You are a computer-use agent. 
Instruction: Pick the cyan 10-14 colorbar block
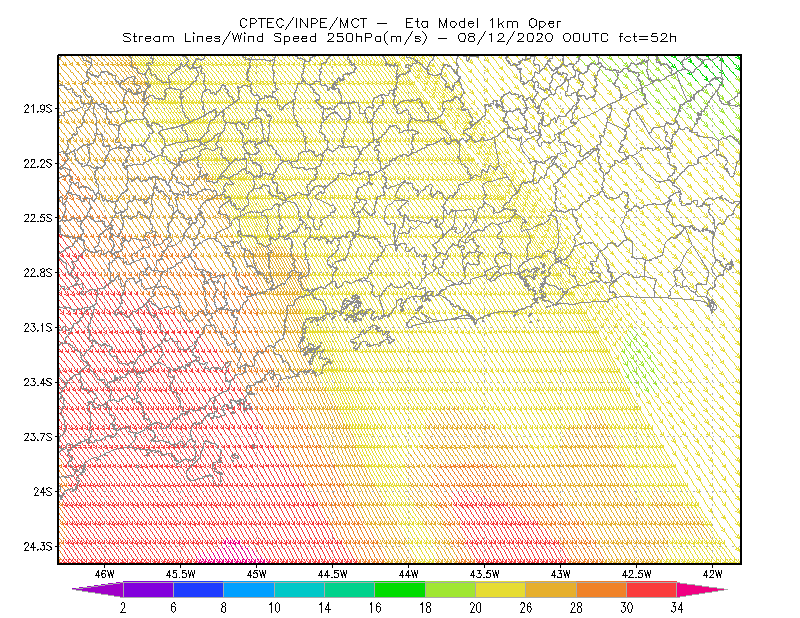point(299,589)
